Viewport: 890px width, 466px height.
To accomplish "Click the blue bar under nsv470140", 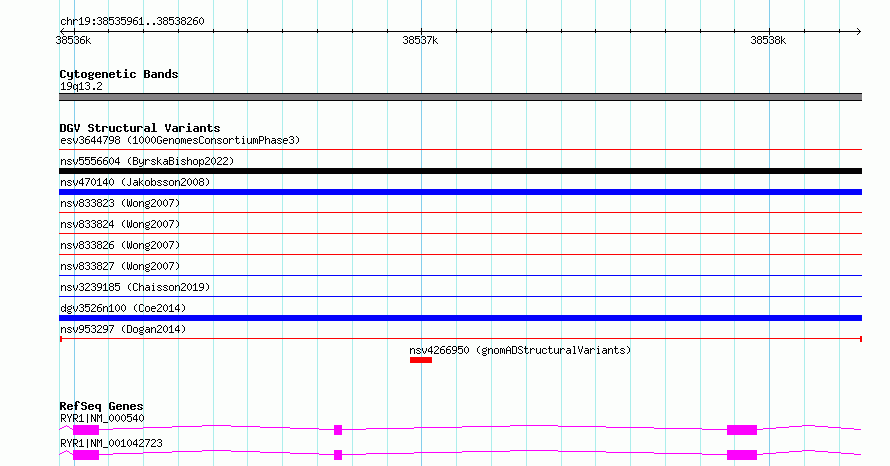I will pos(460,192).
